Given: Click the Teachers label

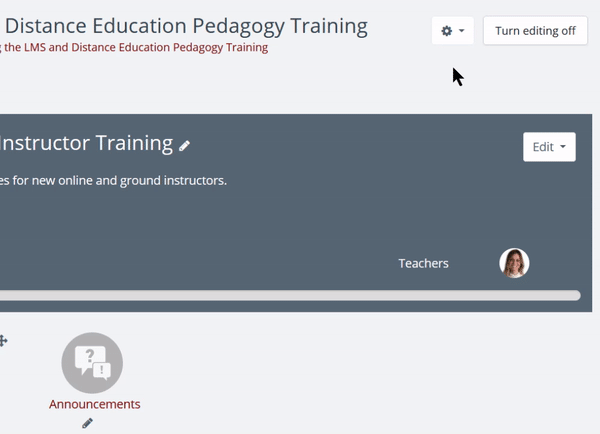Looking at the screenshot, I should 423,263.
